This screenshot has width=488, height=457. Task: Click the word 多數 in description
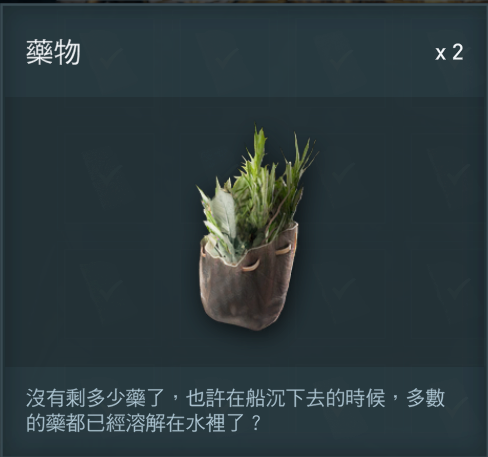426,398
